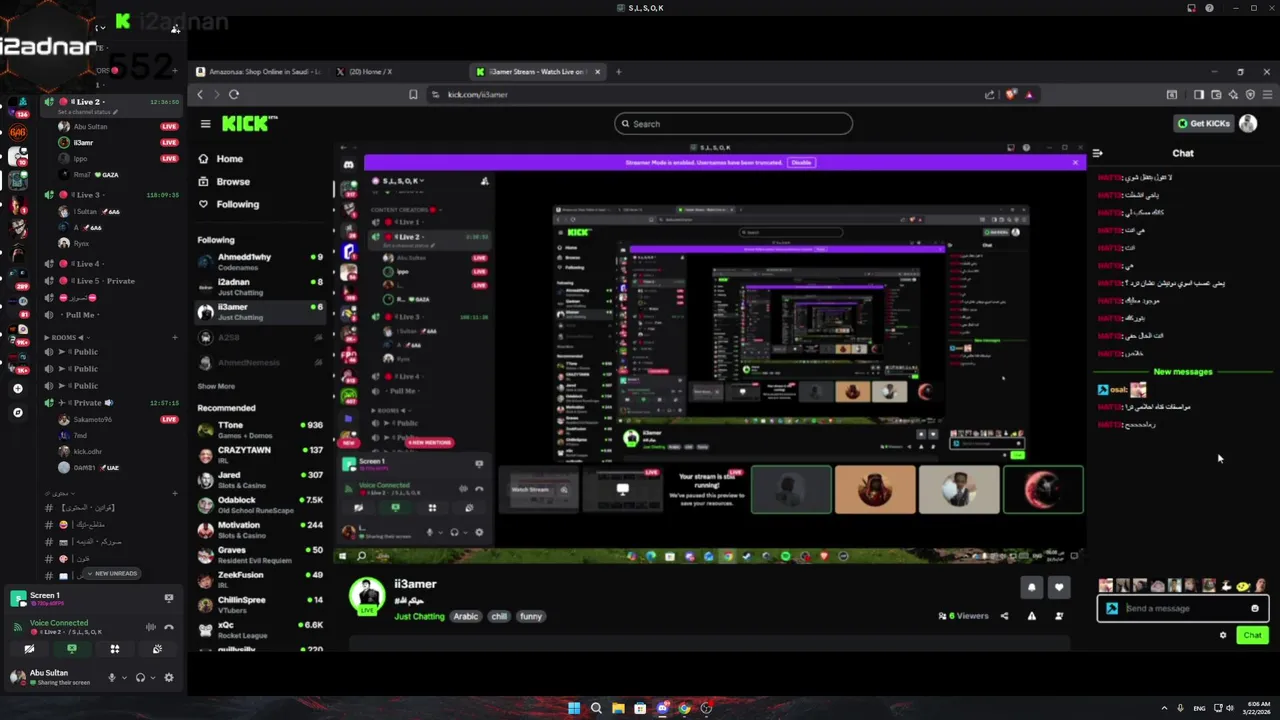Click the Brave shields icon
This screenshot has width=1280, height=720.
pyautogui.click(x=1011, y=94)
